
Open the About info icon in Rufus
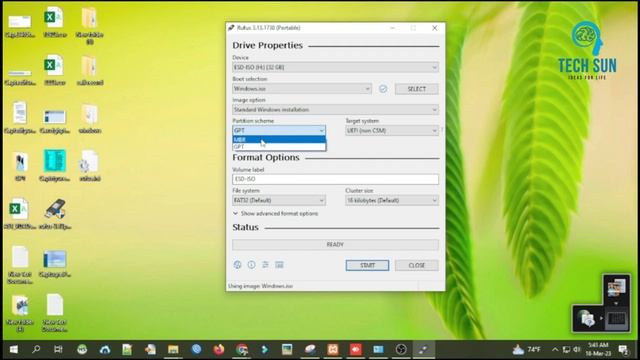click(x=251, y=265)
